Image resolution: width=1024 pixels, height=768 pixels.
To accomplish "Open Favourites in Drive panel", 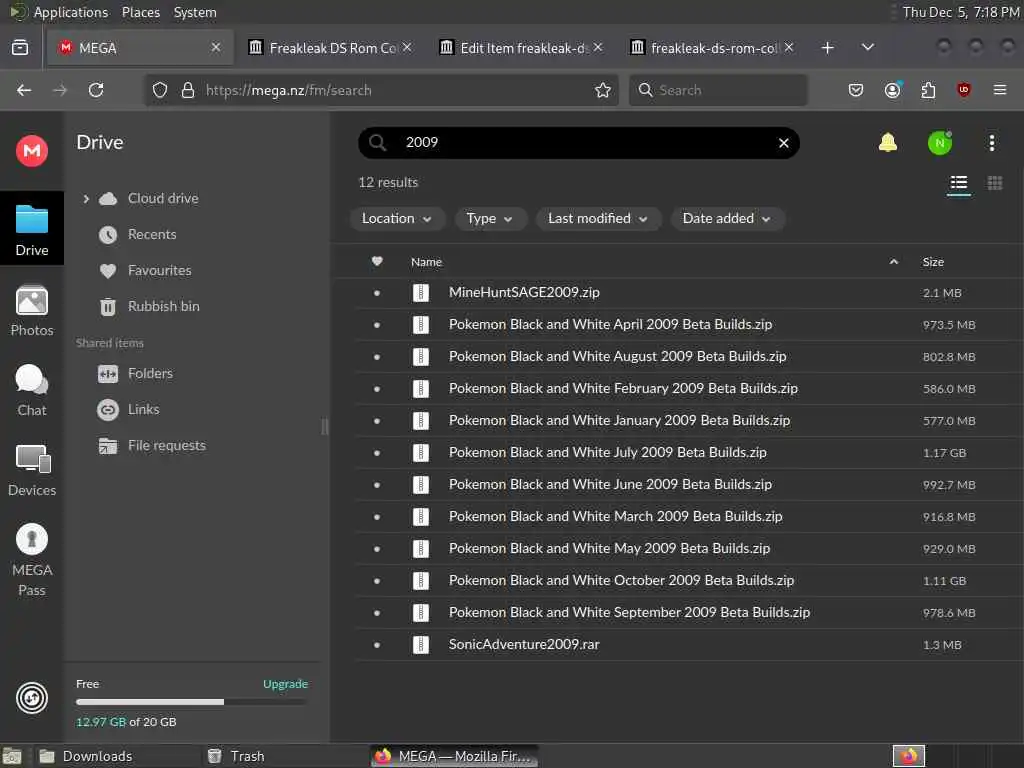I will [159, 270].
